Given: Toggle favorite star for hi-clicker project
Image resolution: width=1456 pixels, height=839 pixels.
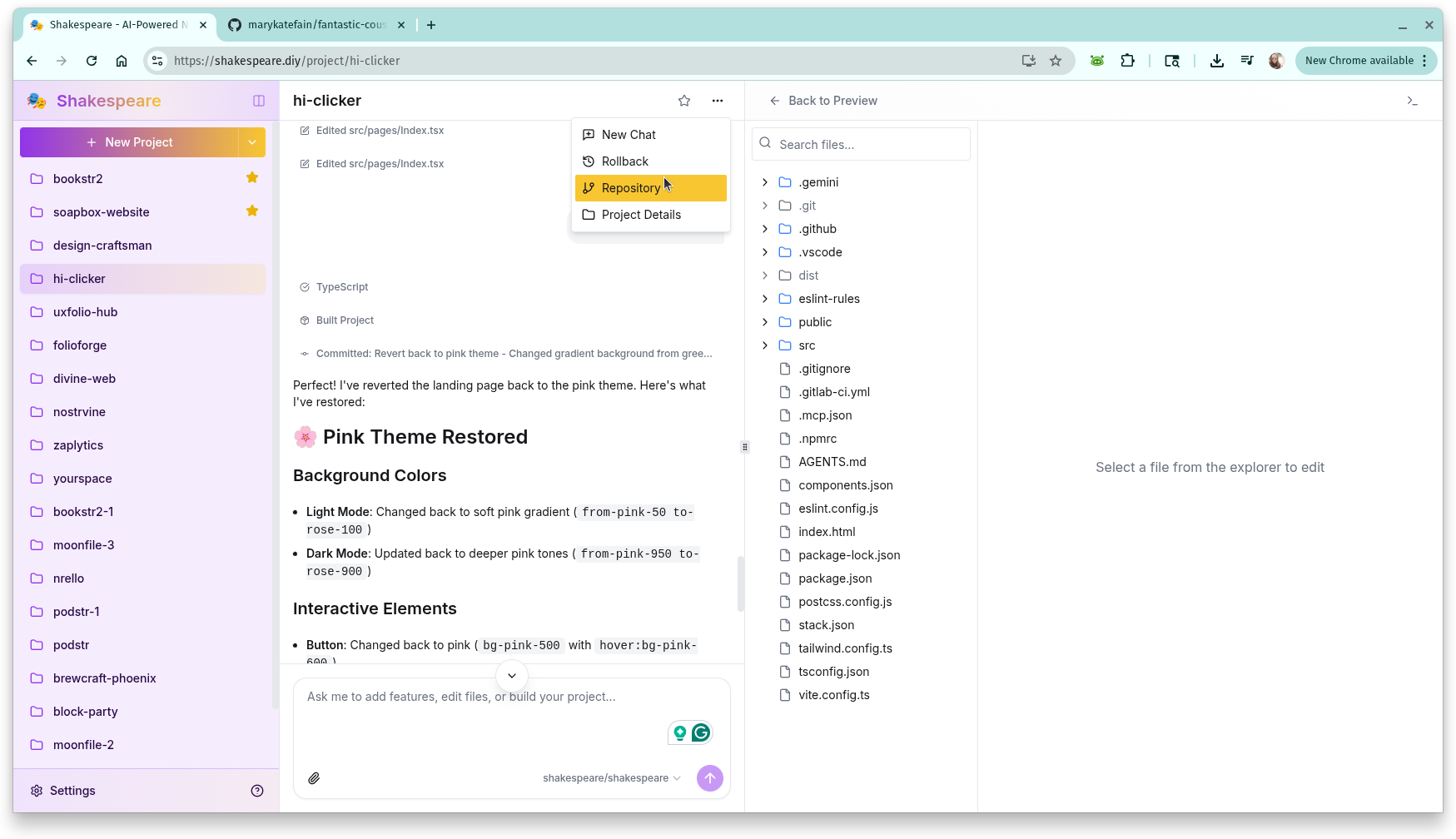Looking at the screenshot, I should tap(683, 101).
